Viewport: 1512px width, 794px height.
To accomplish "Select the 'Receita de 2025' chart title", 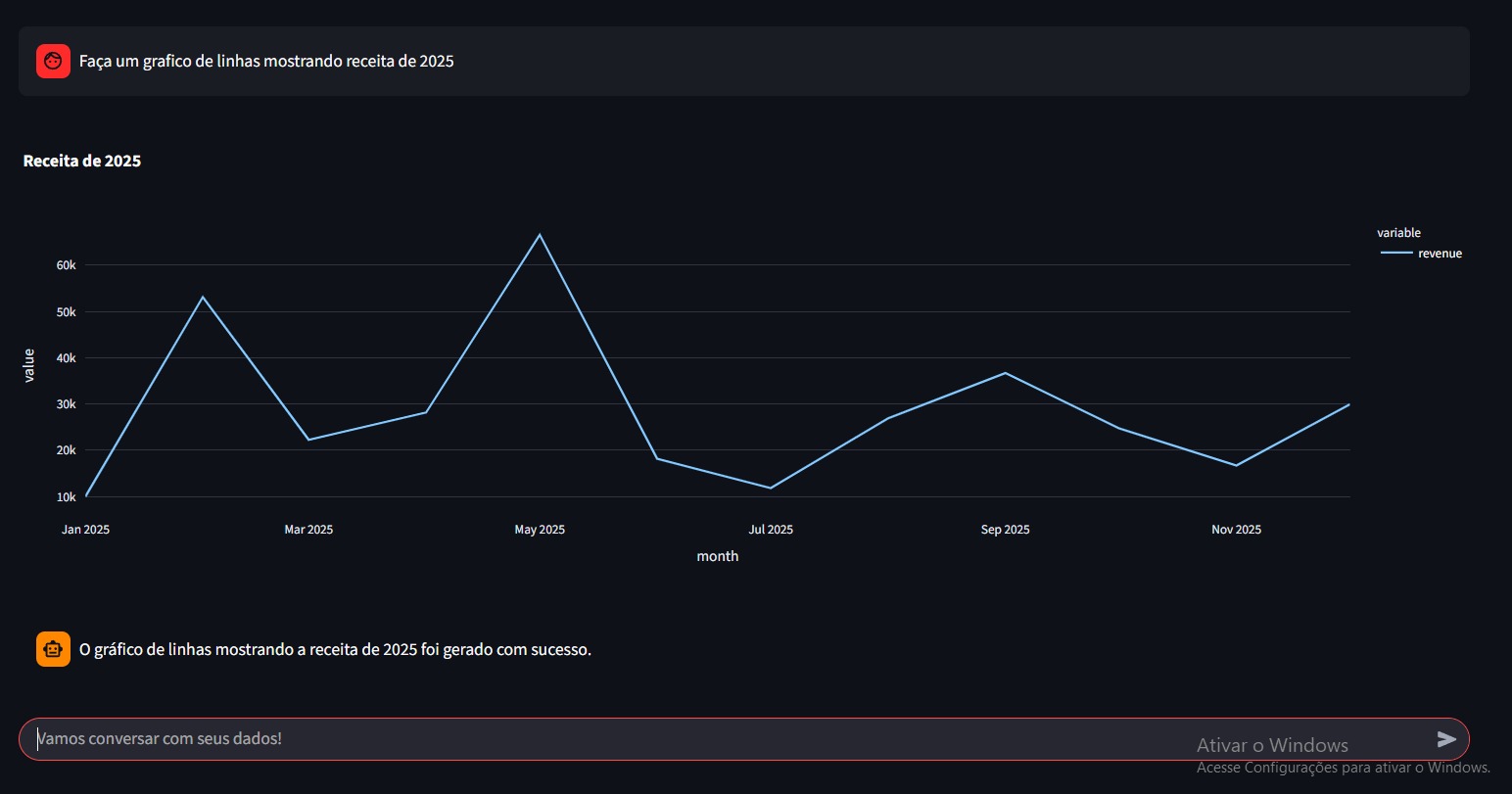I will click(82, 162).
